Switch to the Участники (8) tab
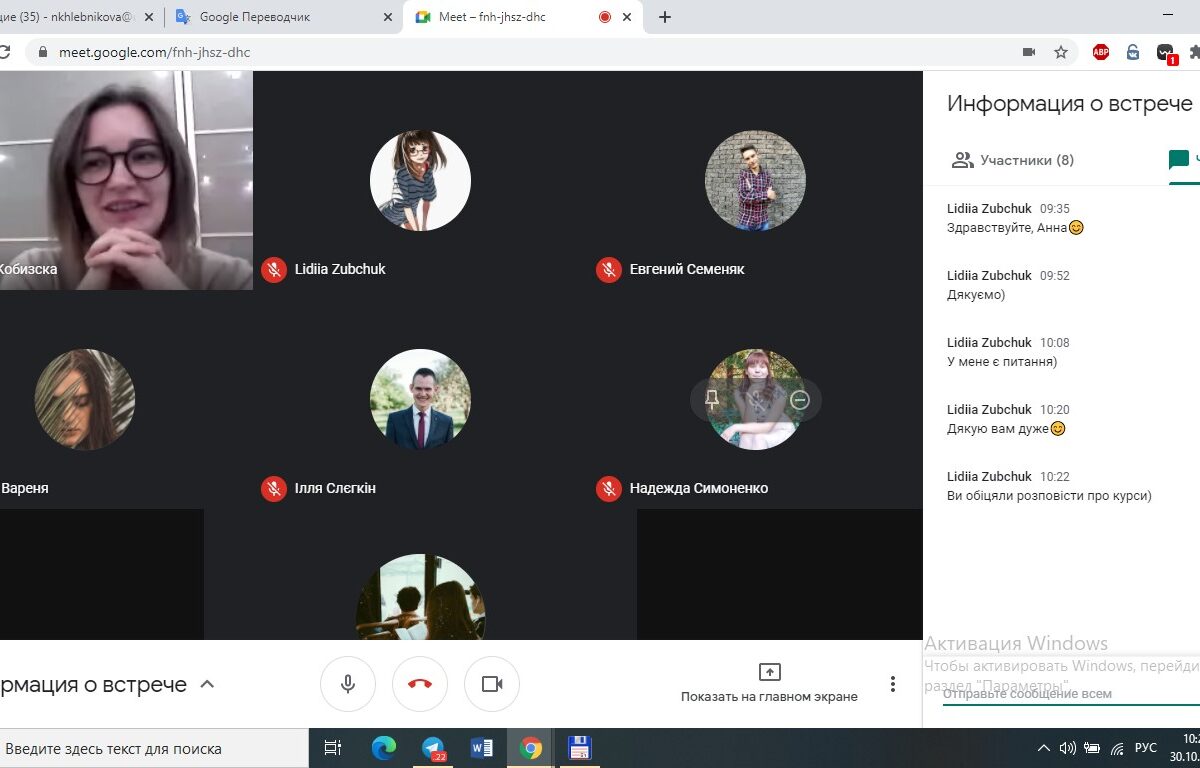The height and width of the screenshot is (768, 1200). coord(1013,160)
